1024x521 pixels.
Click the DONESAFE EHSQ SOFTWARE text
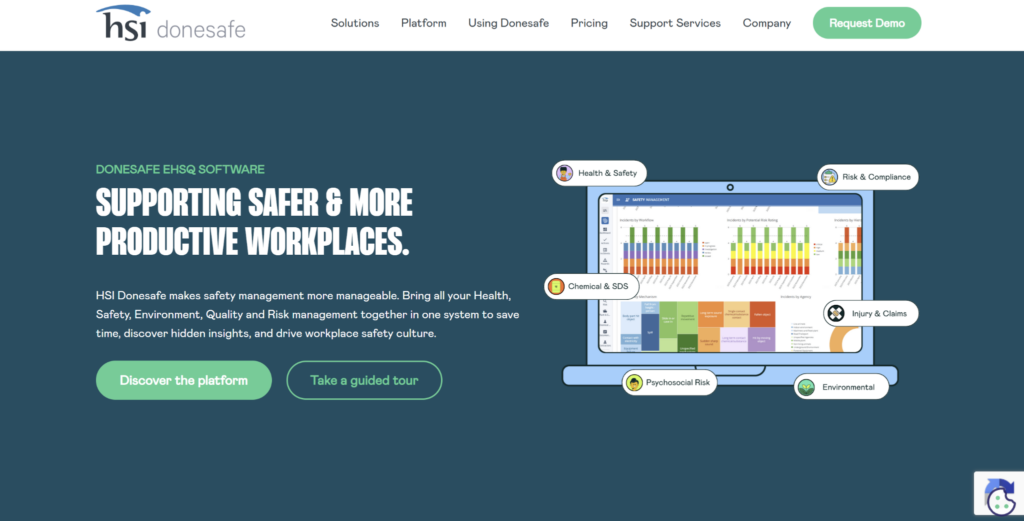pyautogui.click(x=180, y=169)
